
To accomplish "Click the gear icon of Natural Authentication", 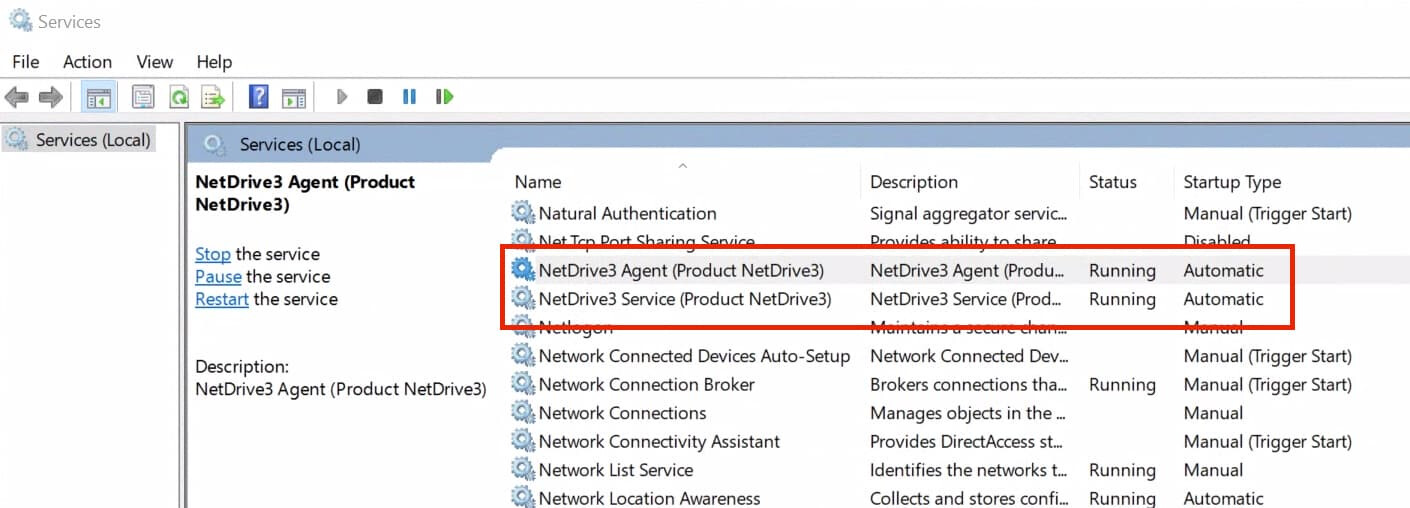I will pyautogui.click(x=523, y=213).
